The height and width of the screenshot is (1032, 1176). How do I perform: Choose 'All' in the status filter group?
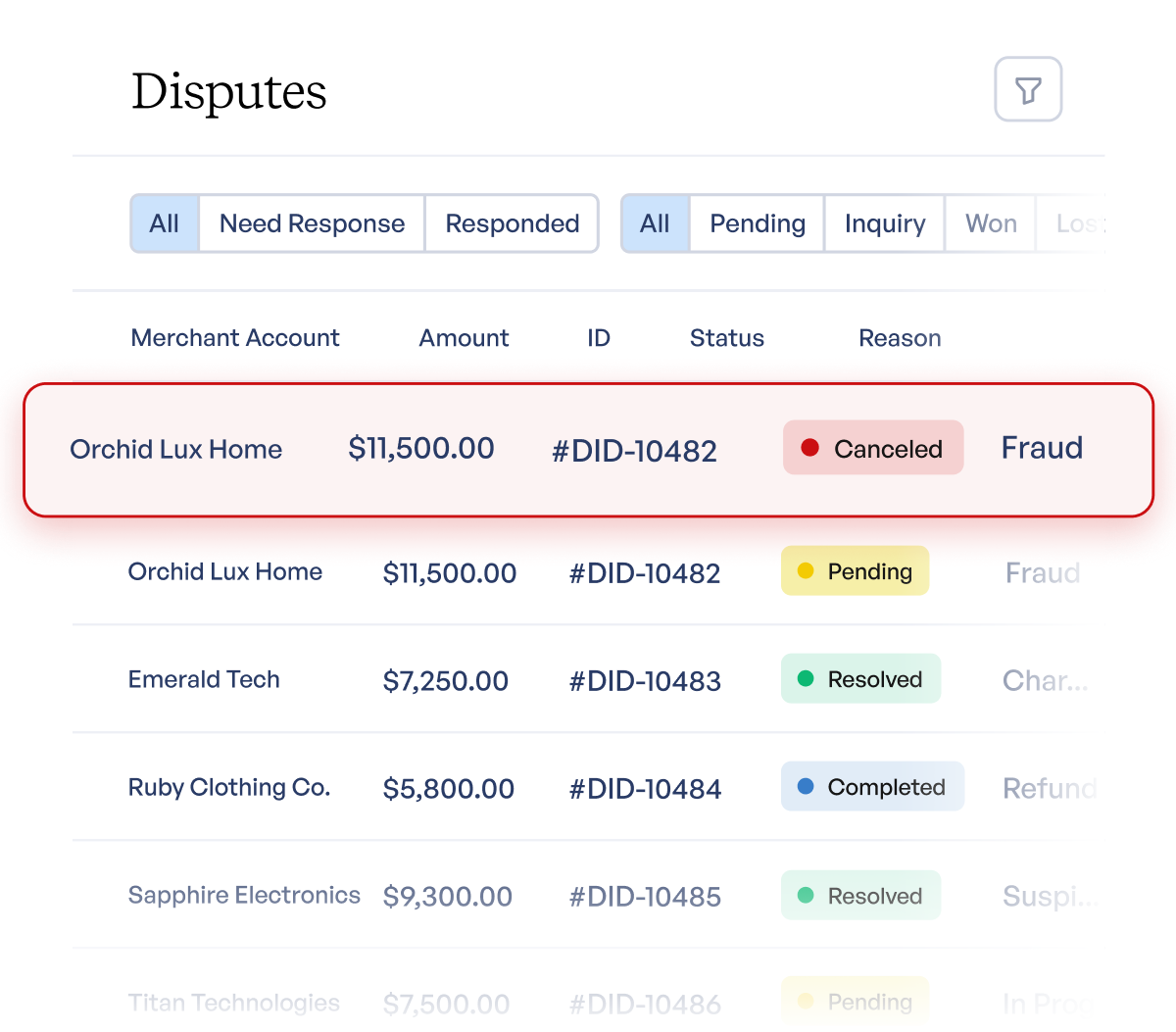pyautogui.click(x=655, y=223)
